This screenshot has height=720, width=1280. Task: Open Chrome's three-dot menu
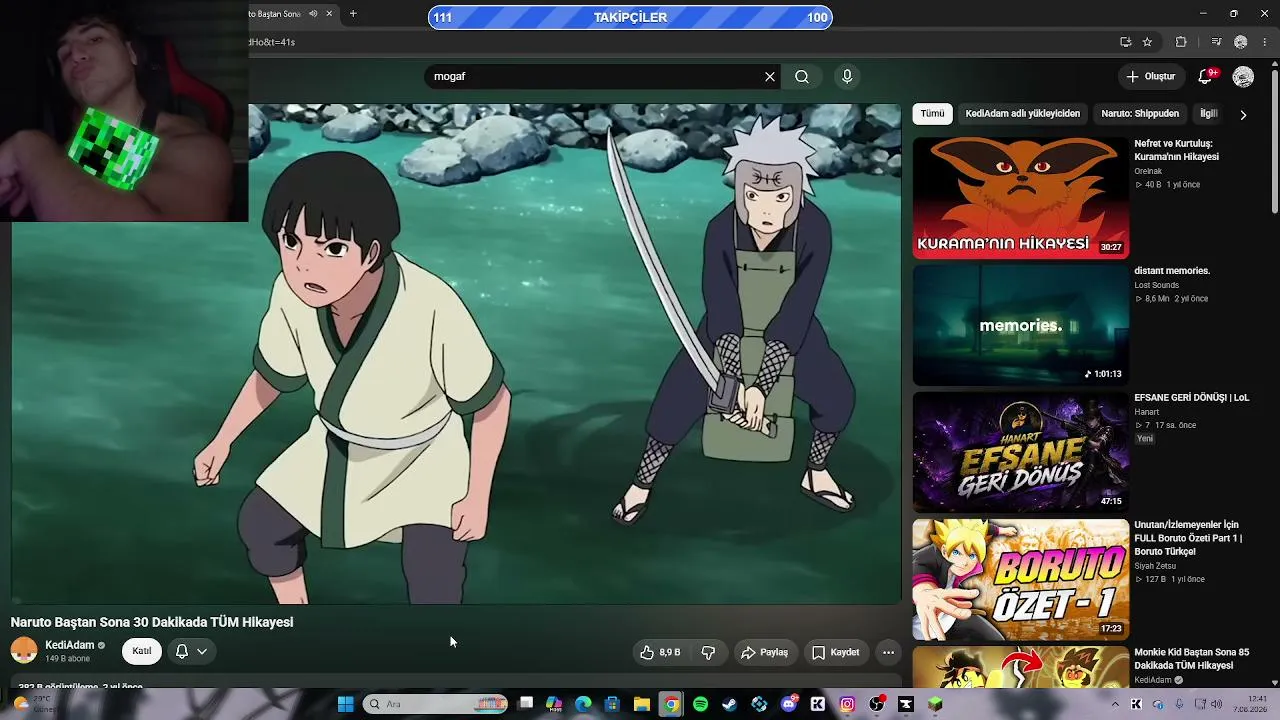coord(1266,42)
